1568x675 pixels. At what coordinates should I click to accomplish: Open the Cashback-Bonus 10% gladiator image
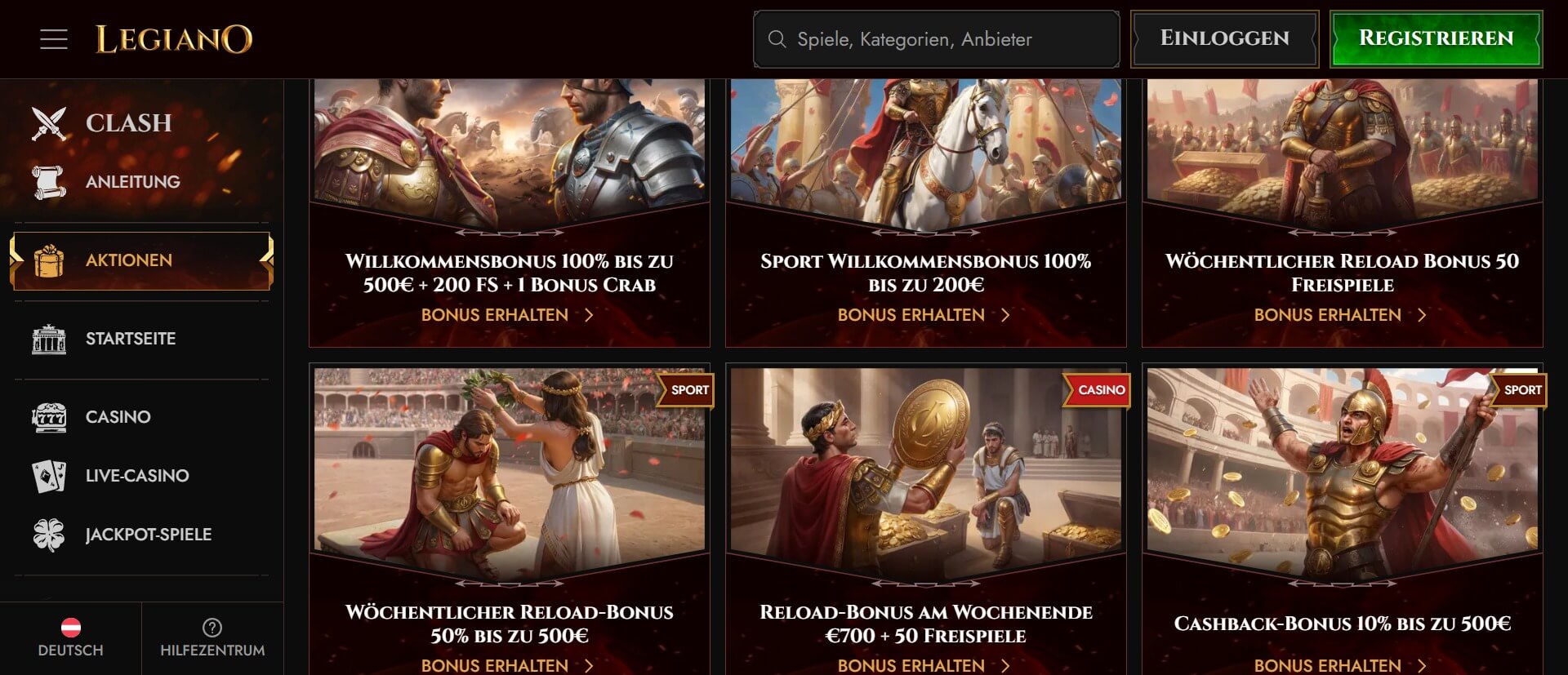click(x=1343, y=473)
